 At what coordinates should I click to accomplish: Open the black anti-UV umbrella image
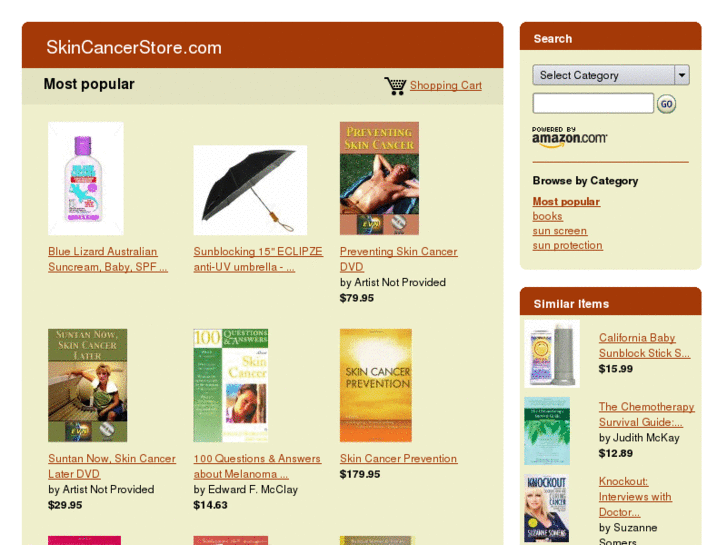[x=250, y=190]
